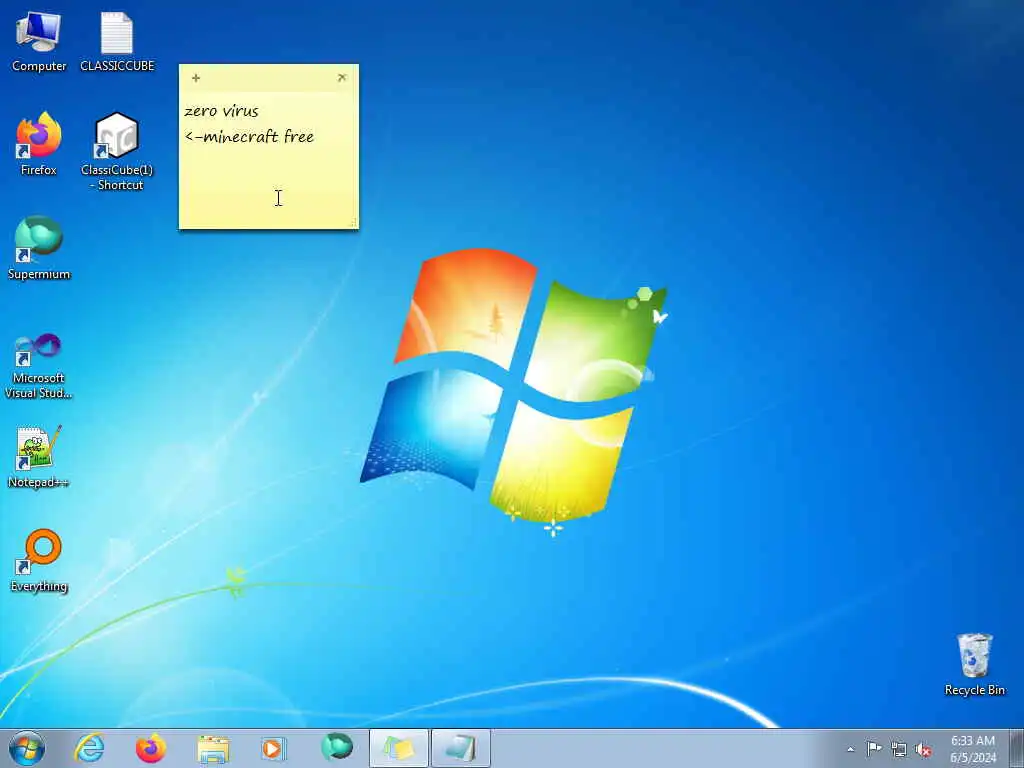This screenshot has width=1024, height=768.
Task: Select the Notepad++ desktop shortcut
Action: tap(39, 456)
